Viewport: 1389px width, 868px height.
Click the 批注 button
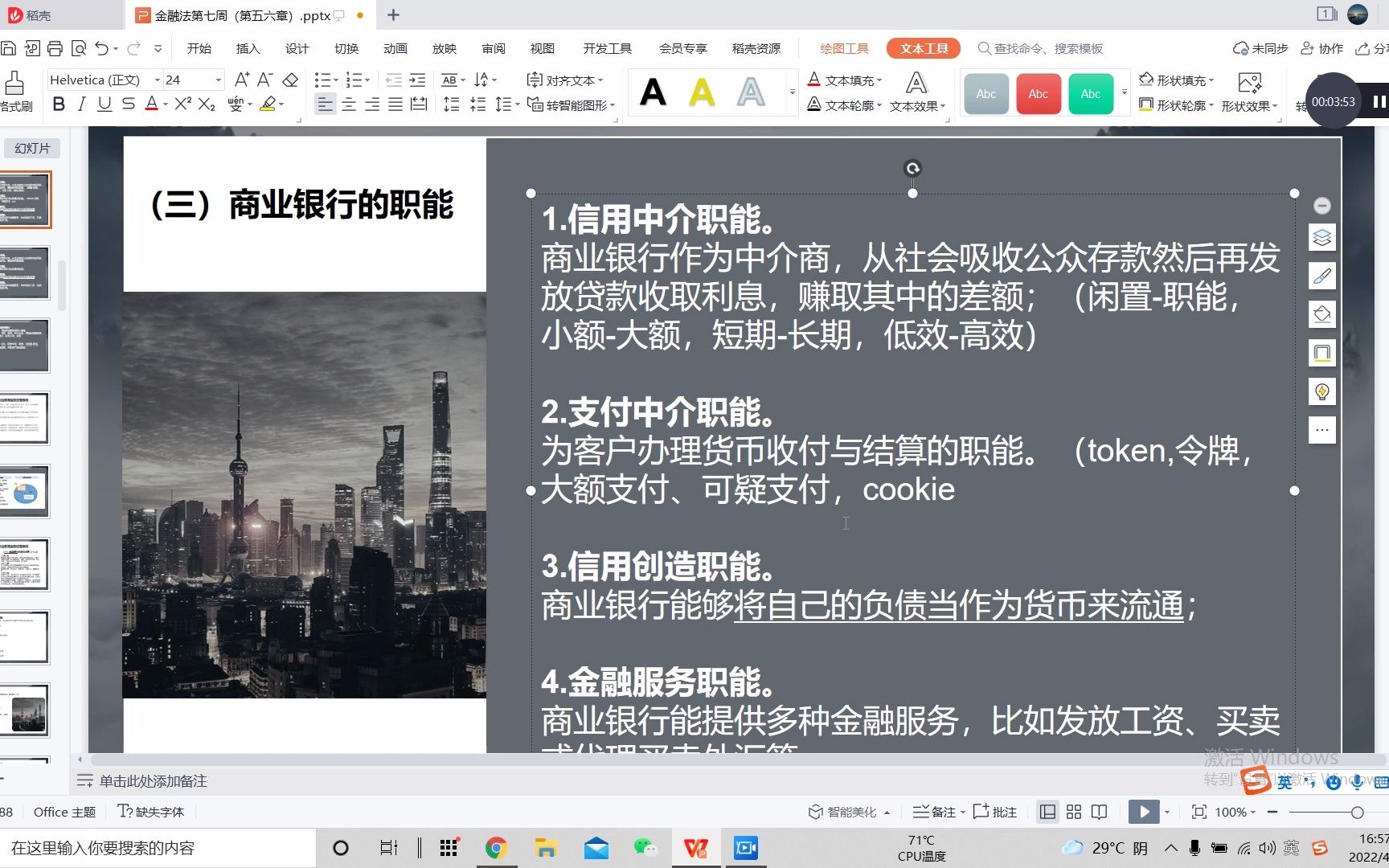click(x=995, y=812)
